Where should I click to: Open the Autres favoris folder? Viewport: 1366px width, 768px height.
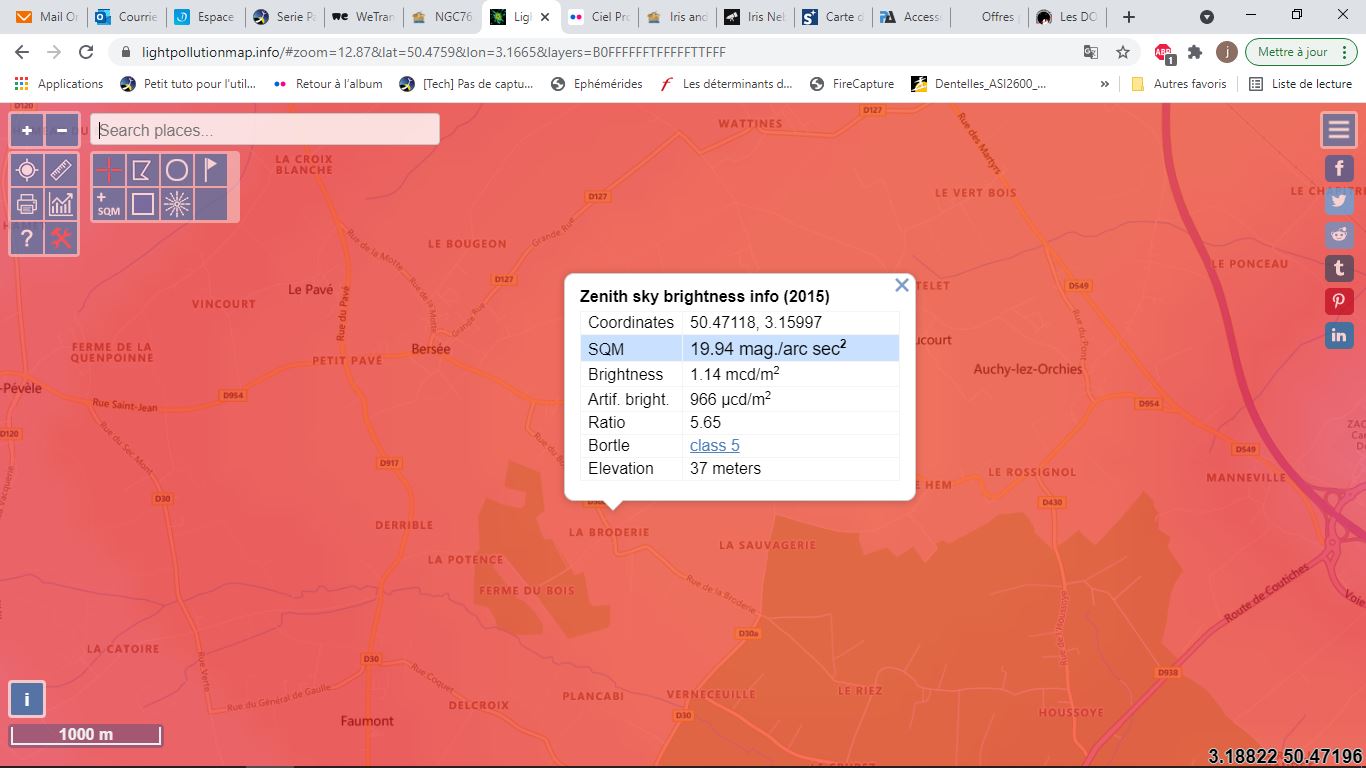pyautogui.click(x=1178, y=84)
